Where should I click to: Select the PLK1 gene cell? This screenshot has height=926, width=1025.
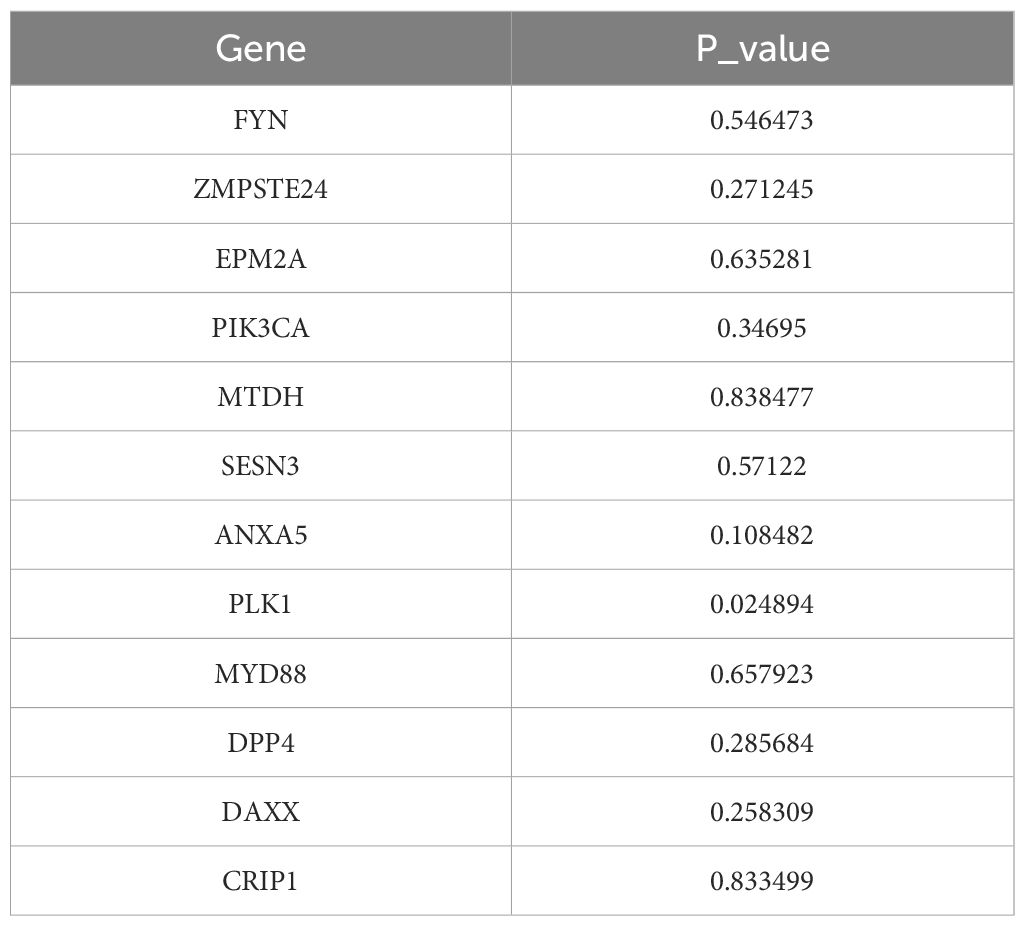[x=260, y=604]
